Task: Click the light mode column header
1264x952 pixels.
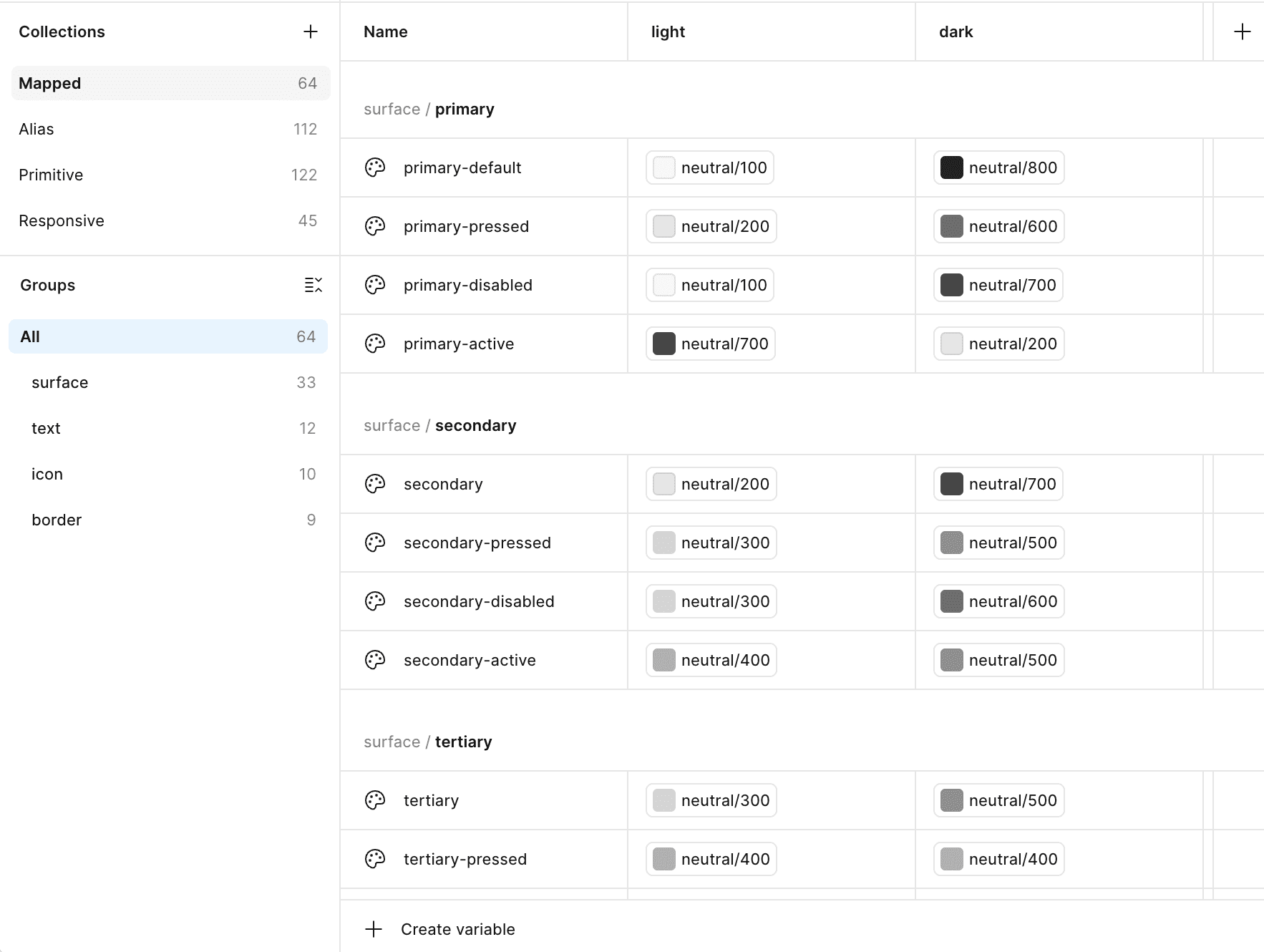Action: 772,31
